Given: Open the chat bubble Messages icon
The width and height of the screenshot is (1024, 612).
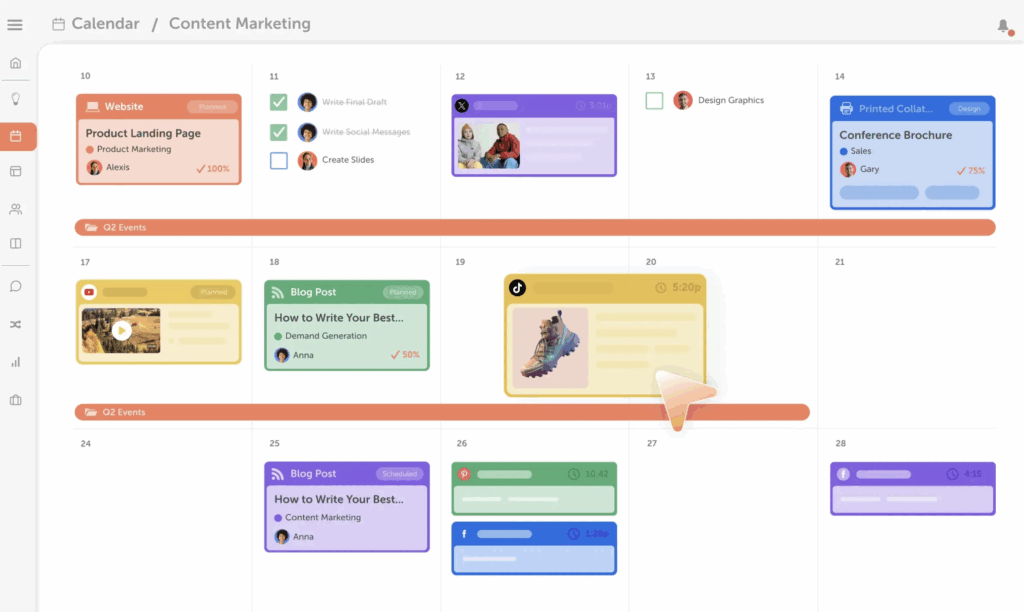Looking at the screenshot, I should [x=15, y=286].
